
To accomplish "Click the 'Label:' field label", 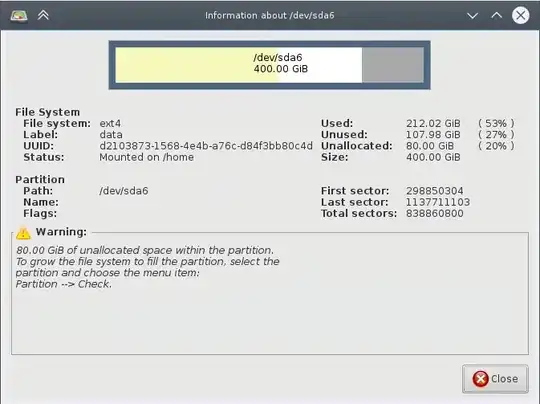I will pos(41,135).
